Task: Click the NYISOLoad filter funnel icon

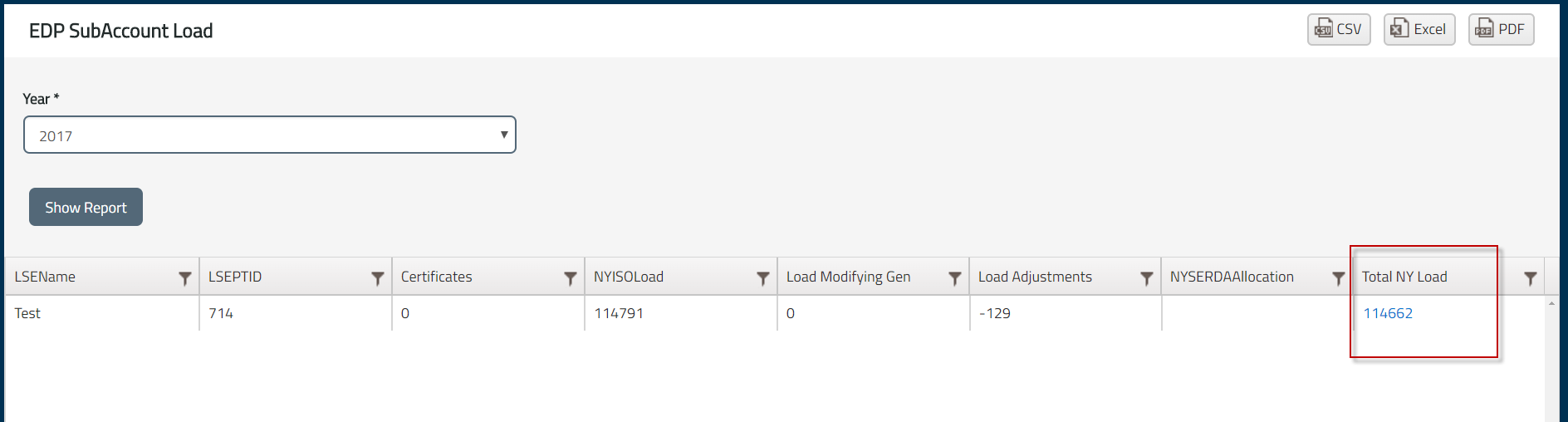Action: pos(763,278)
